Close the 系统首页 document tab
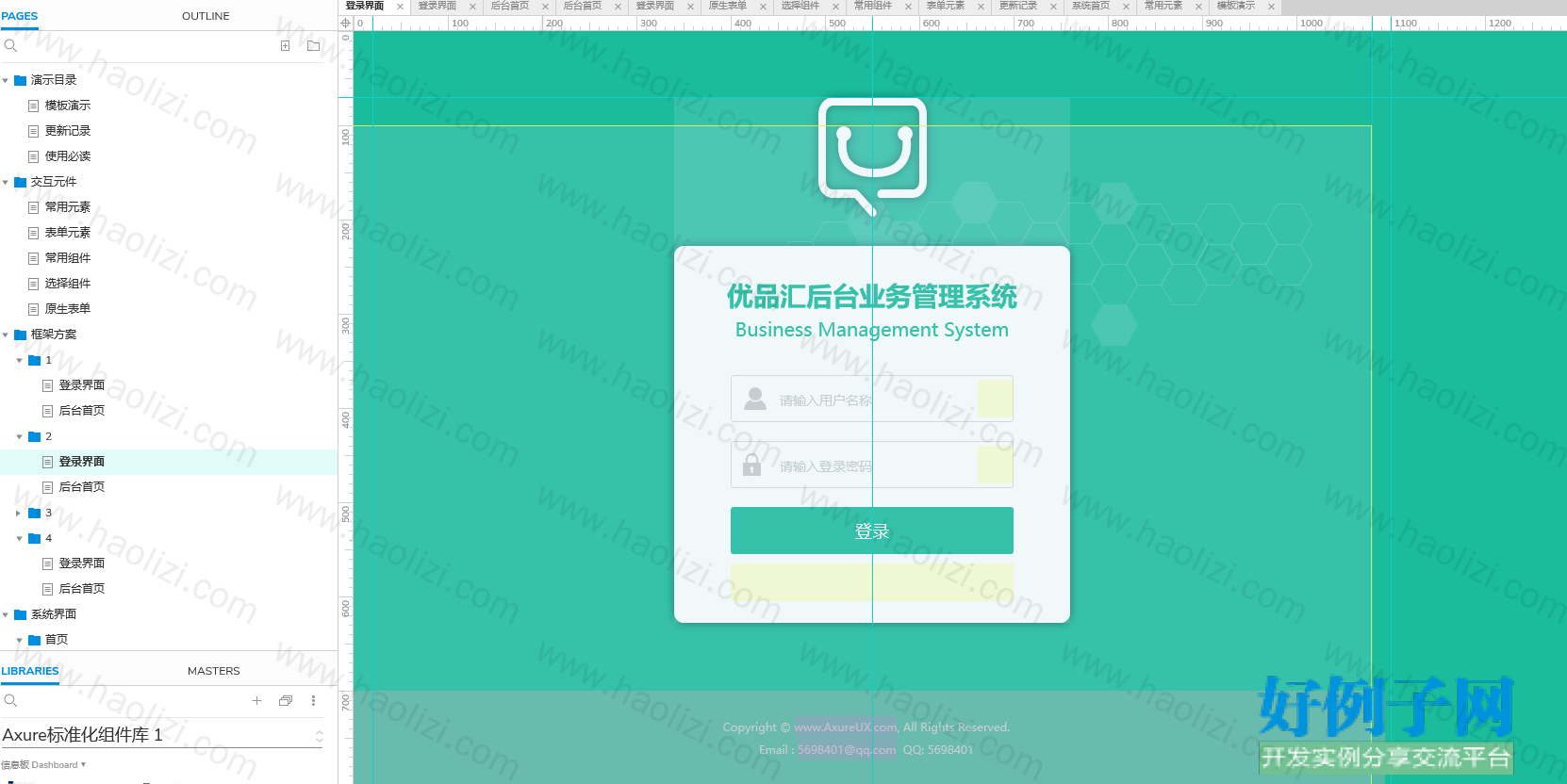Viewport: 1567px width, 784px height. pos(1126,7)
